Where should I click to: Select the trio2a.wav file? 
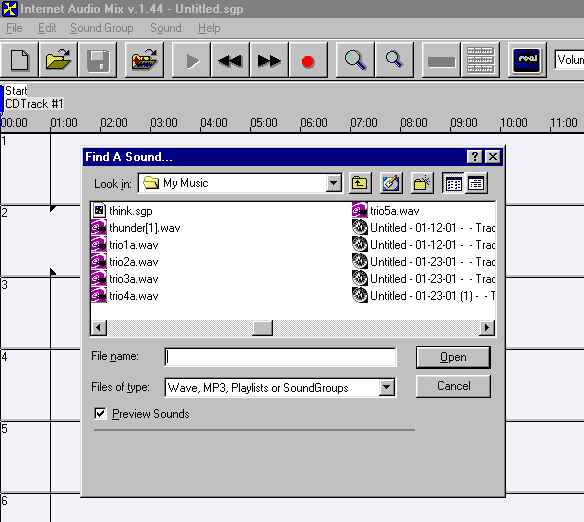[x=125, y=262]
